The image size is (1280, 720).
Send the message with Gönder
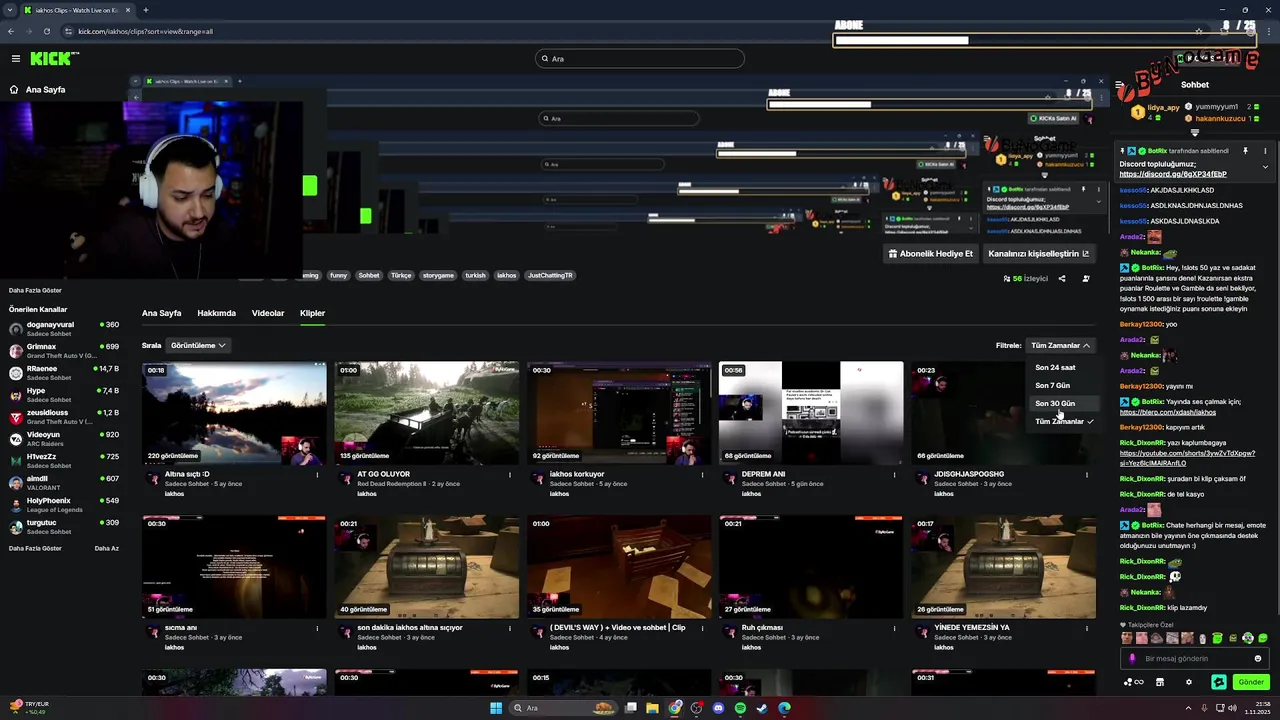(x=1251, y=682)
